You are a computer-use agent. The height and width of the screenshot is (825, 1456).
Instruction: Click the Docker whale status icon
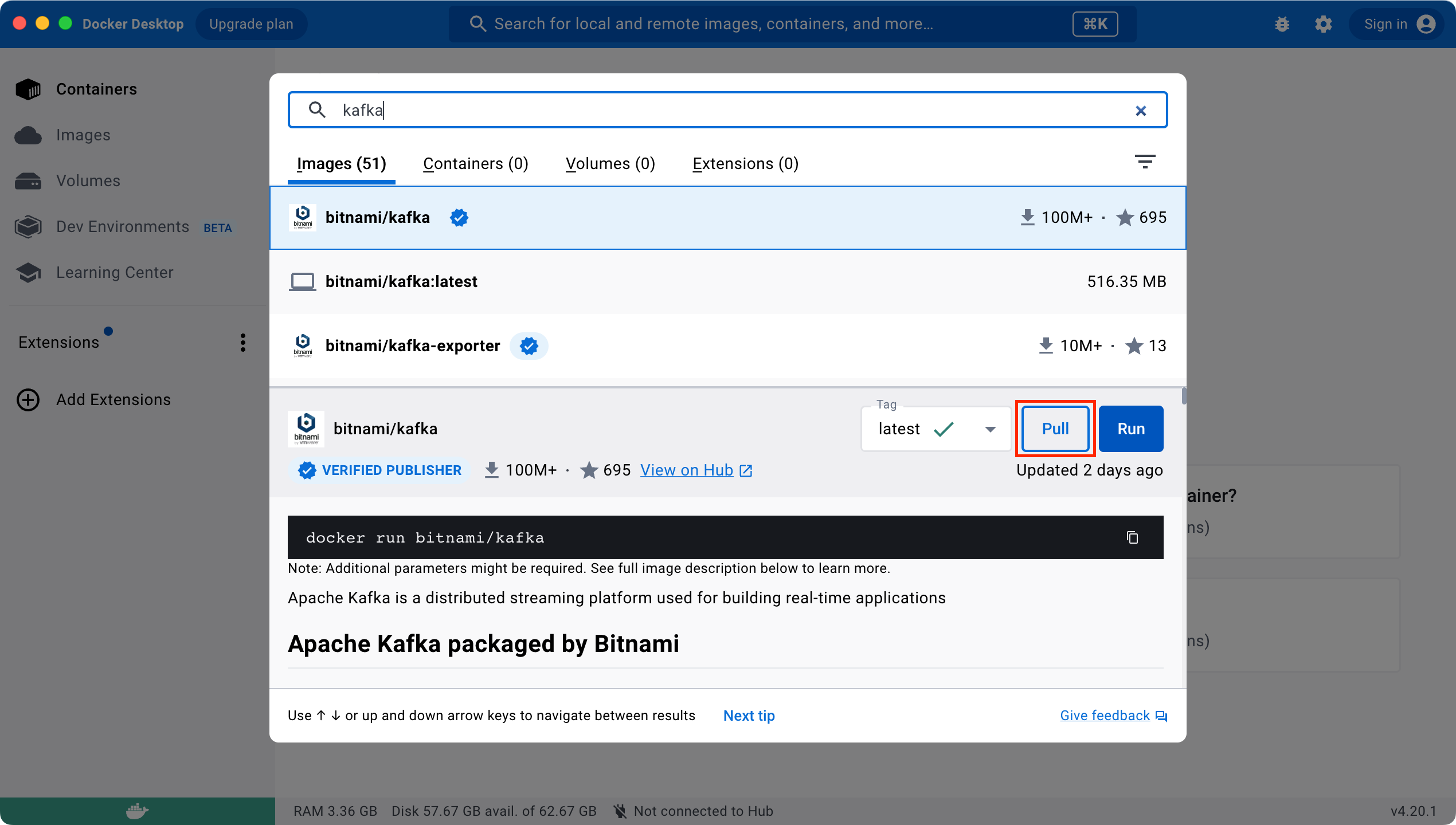click(137, 811)
